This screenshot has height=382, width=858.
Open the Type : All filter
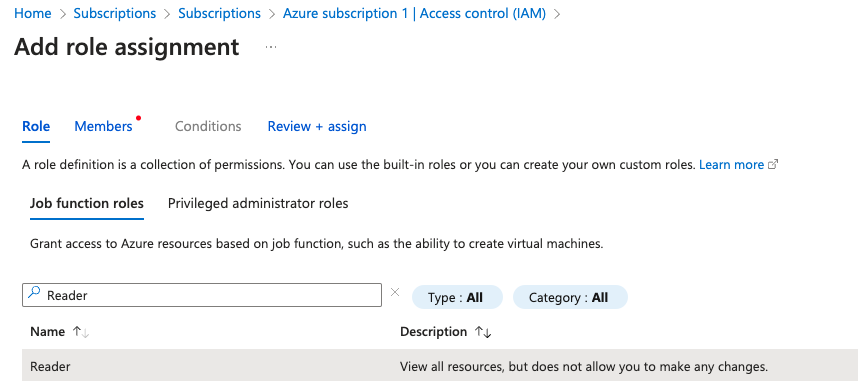(456, 297)
